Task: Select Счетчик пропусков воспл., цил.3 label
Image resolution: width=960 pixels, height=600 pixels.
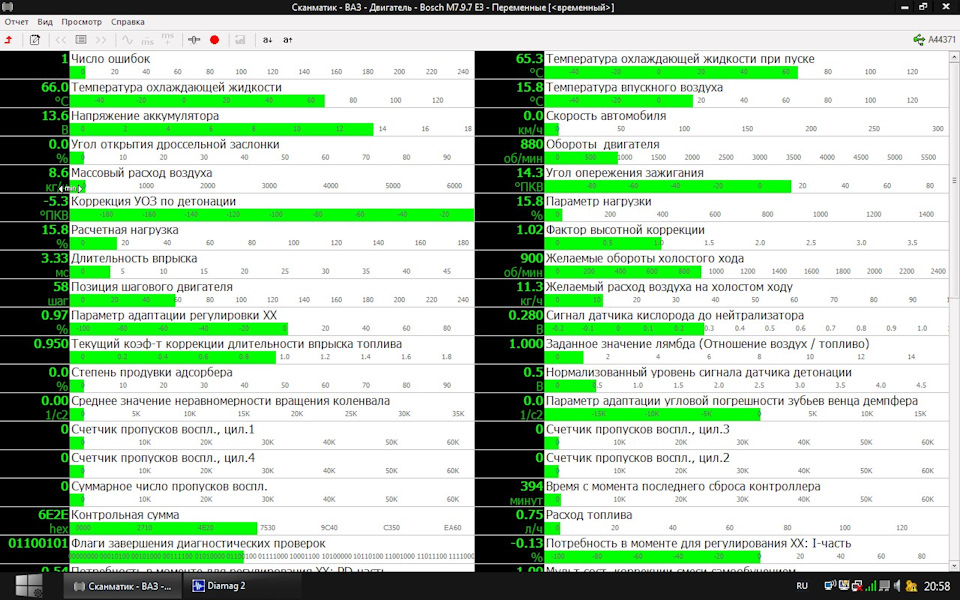Action: click(x=638, y=429)
